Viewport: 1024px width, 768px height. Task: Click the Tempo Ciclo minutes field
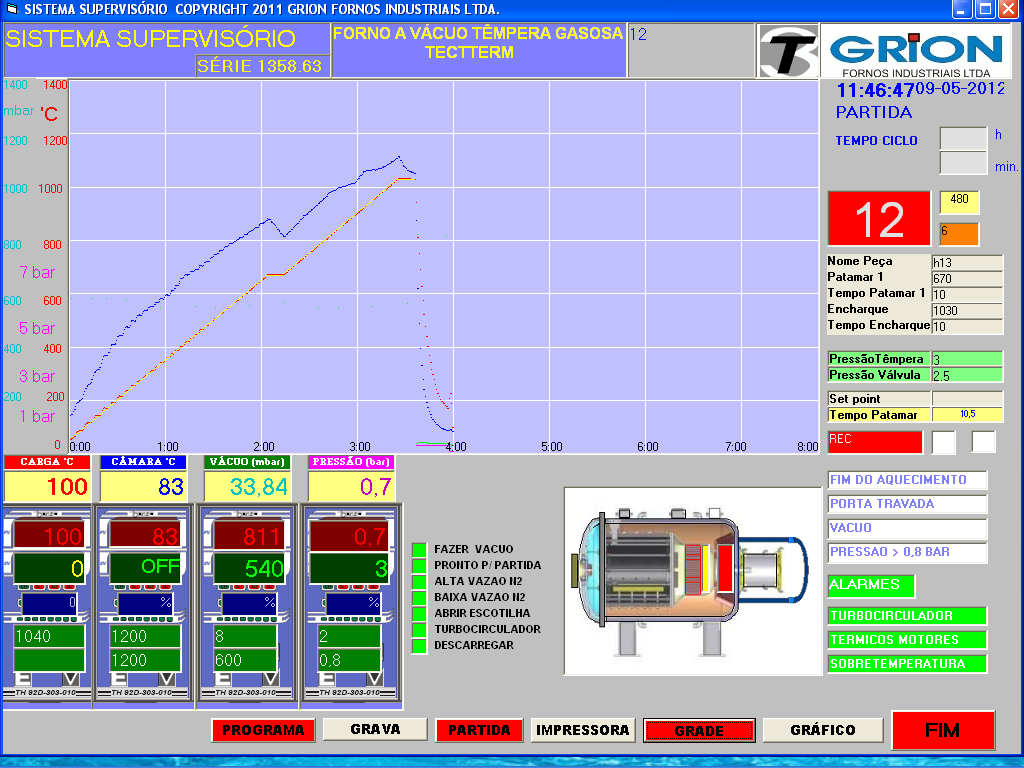(963, 163)
